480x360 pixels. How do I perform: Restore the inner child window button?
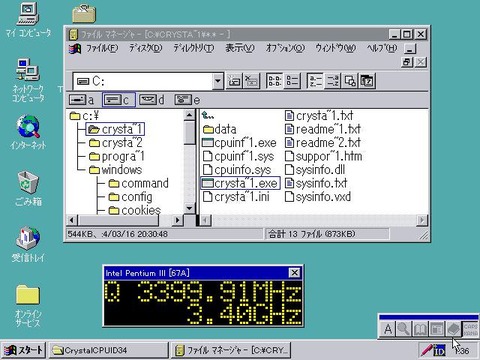click(x=407, y=62)
